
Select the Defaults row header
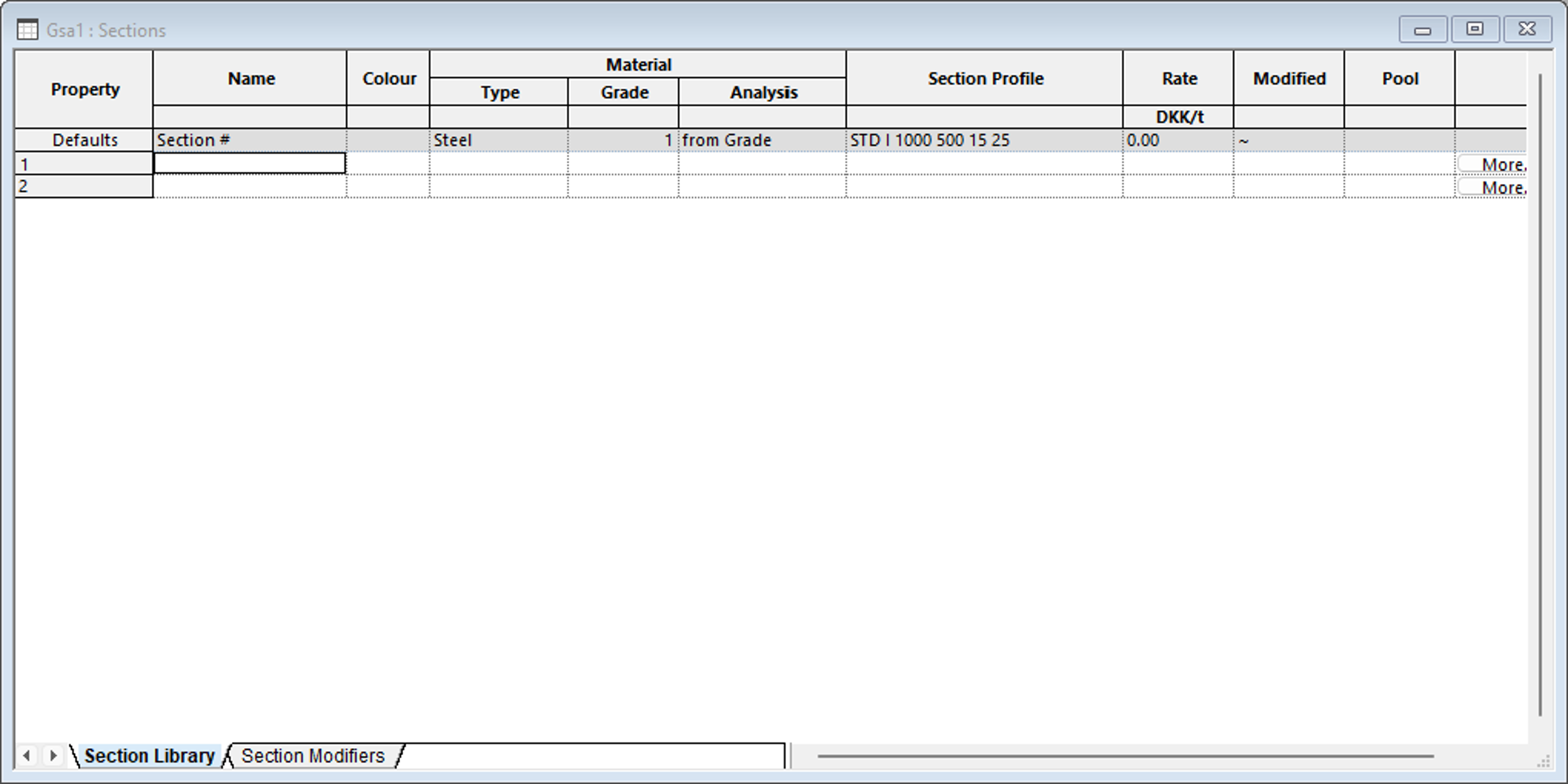pos(83,140)
